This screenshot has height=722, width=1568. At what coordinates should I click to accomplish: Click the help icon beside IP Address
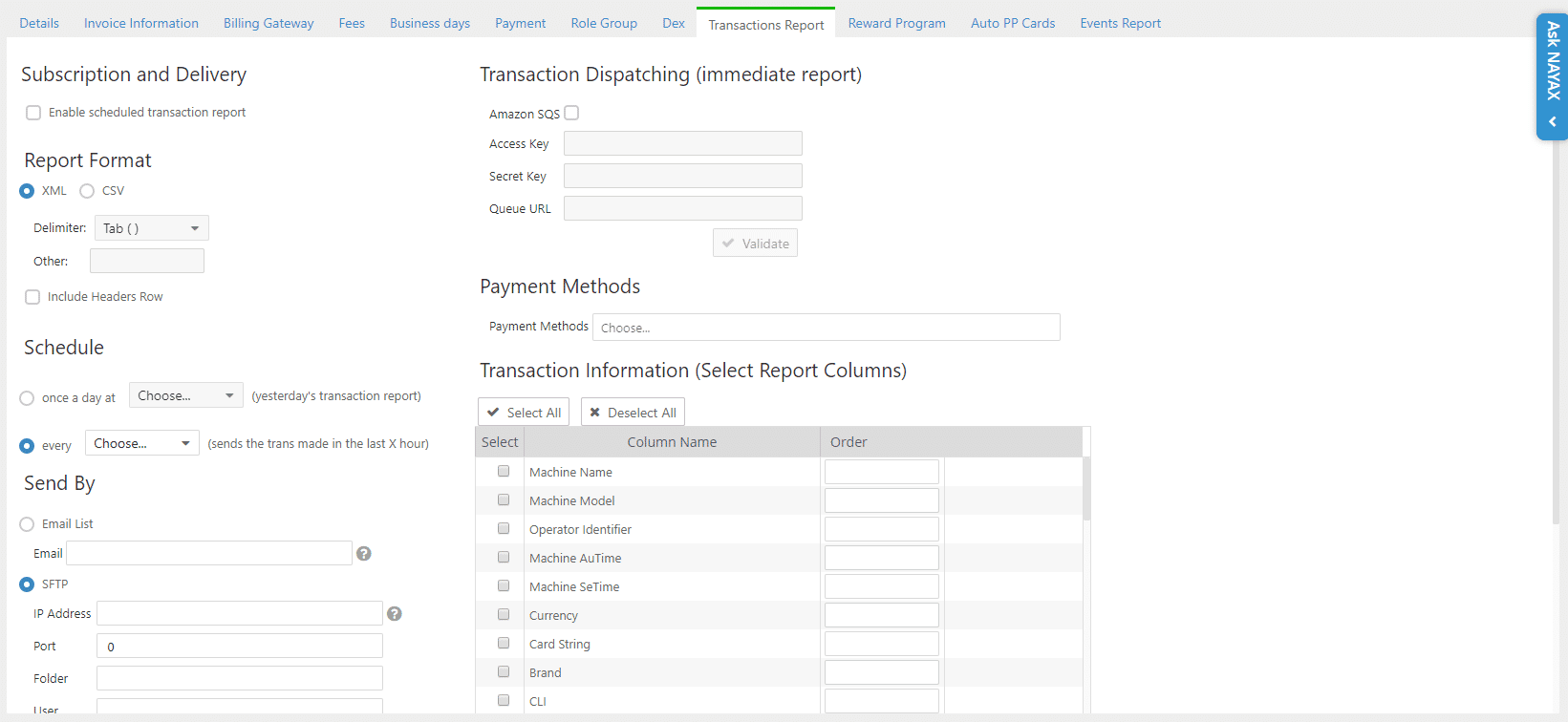point(394,614)
